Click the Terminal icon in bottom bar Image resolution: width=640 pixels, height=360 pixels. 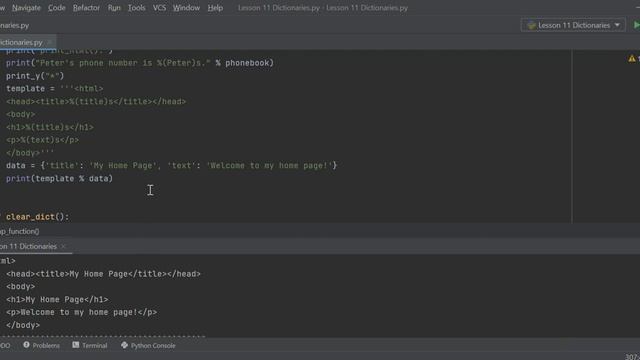tap(76, 345)
